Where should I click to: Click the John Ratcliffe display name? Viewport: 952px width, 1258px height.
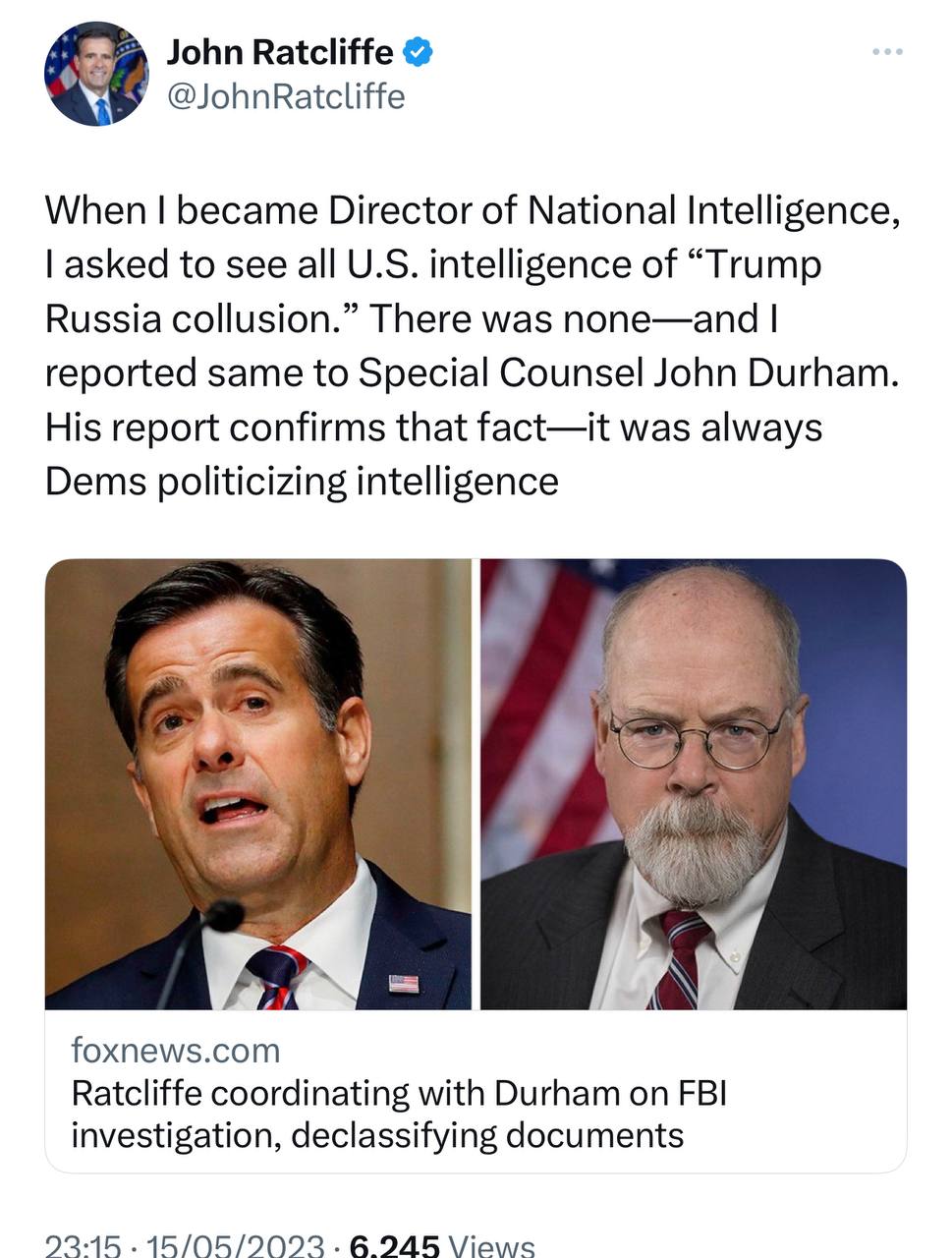click(281, 52)
